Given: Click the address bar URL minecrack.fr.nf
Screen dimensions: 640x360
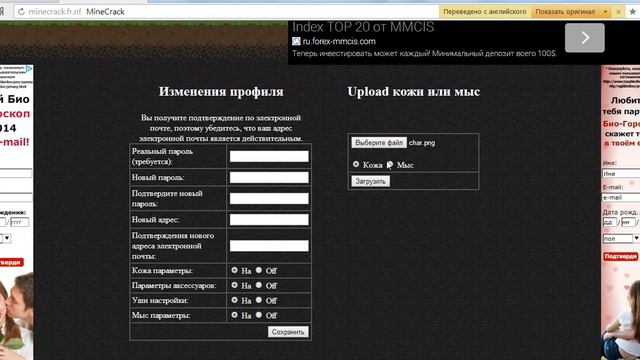Looking at the screenshot, I should (x=55, y=12).
